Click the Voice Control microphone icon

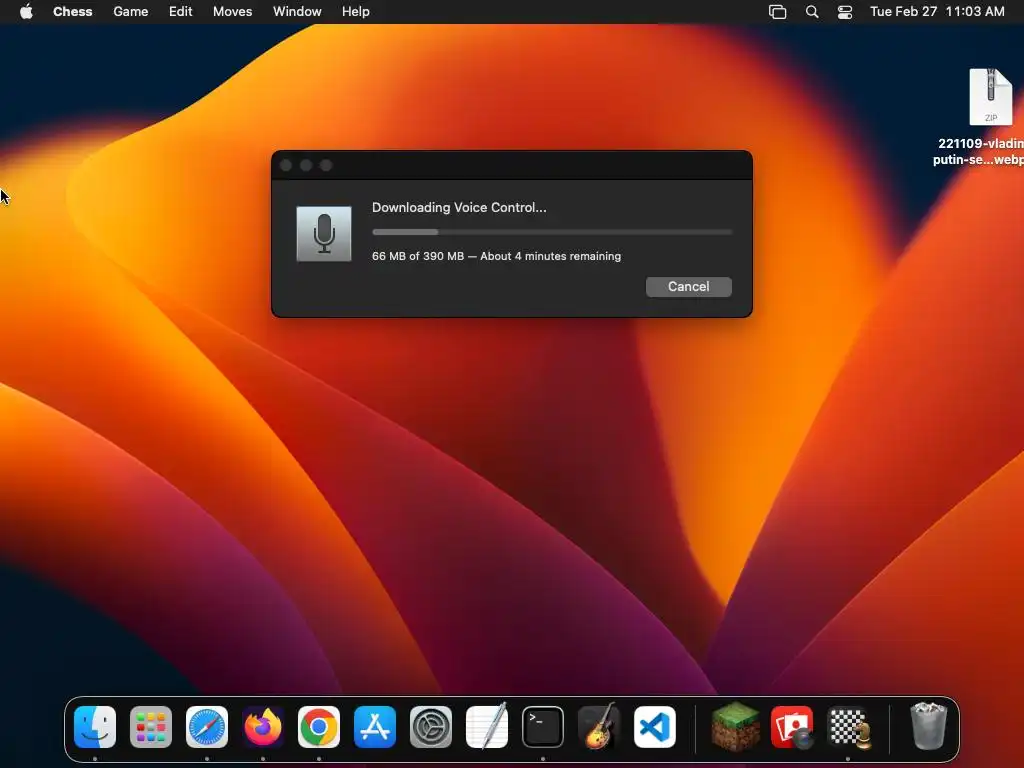(324, 234)
